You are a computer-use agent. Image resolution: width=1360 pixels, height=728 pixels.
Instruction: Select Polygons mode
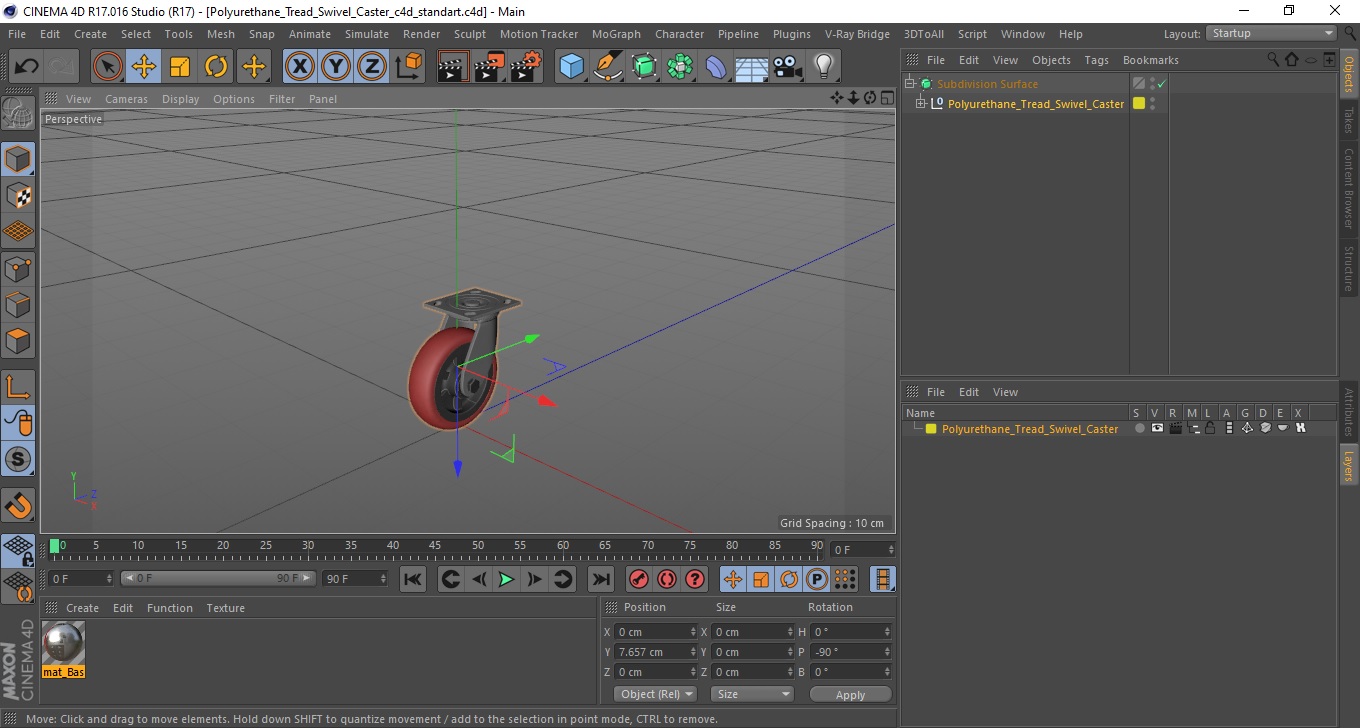point(19,341)
